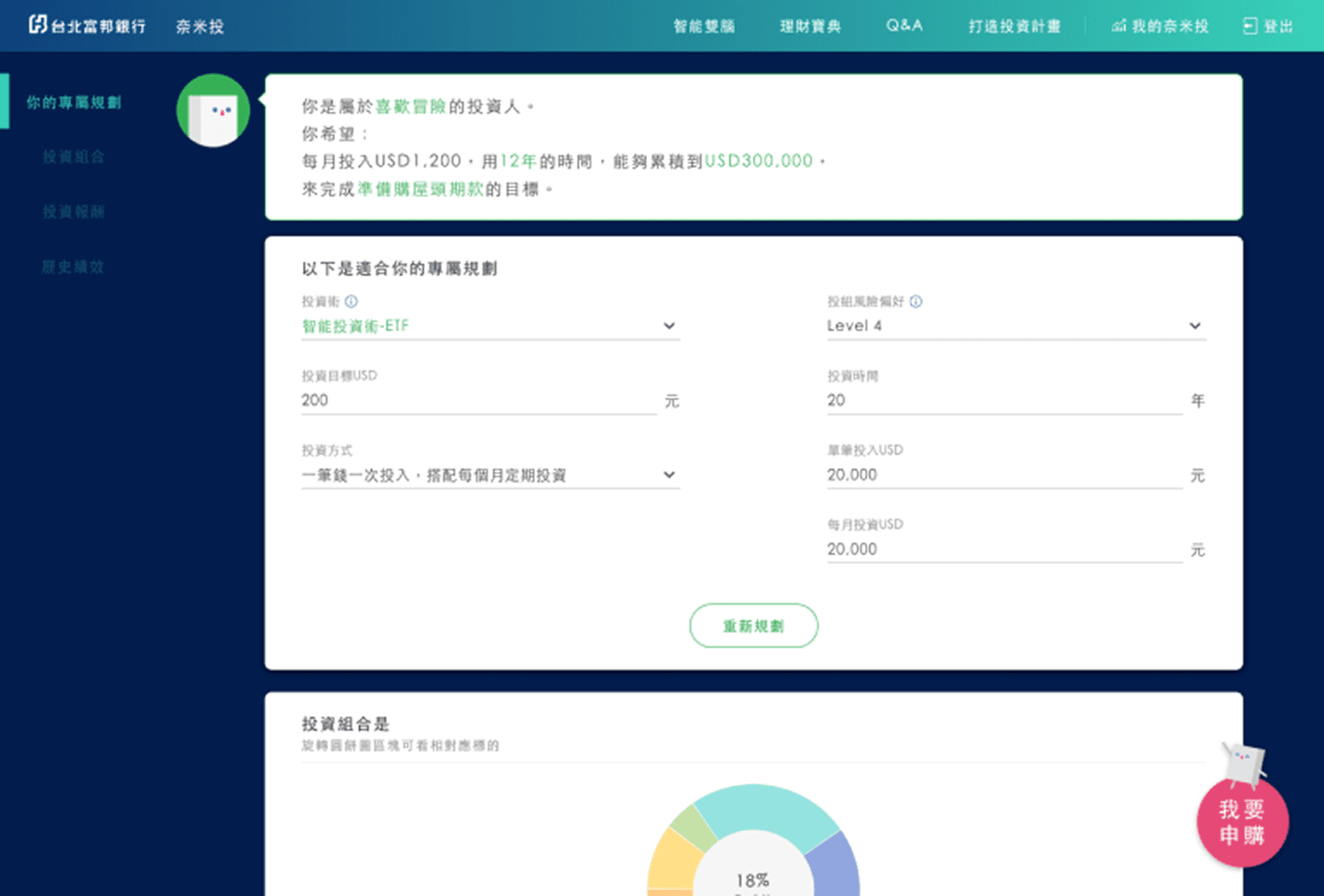Image resolution: width=1324 pixels, height=896 pixels.
Task: Open 打造投資計畫 menu item
Action: point(1015,26)
